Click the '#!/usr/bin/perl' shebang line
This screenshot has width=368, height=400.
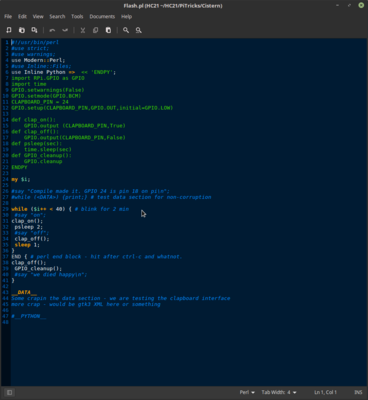pyautogui.click(x=35, y=42)
